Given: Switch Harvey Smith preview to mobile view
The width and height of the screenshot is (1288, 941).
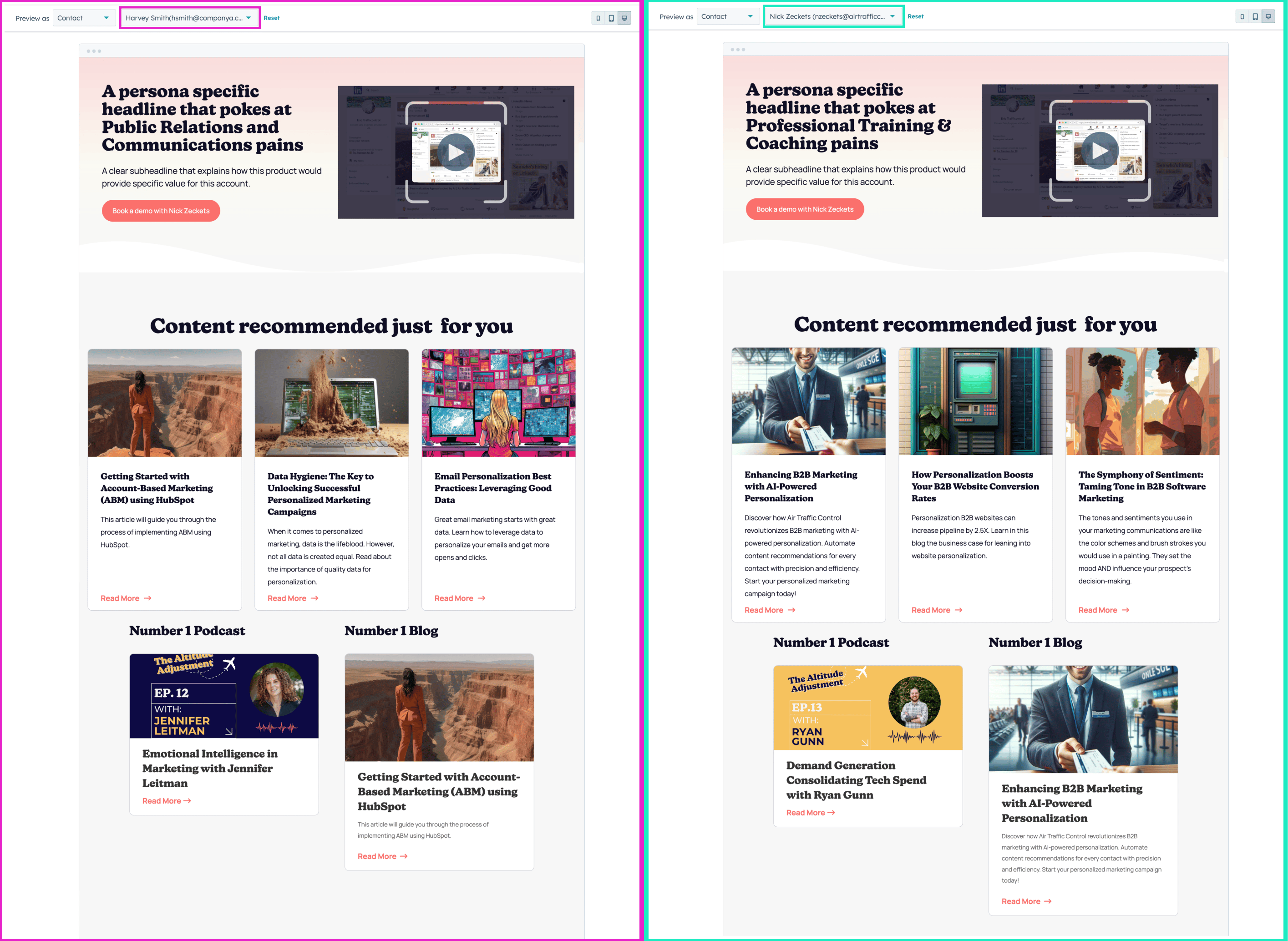Looking at the screenshot, I should point(598,18).
